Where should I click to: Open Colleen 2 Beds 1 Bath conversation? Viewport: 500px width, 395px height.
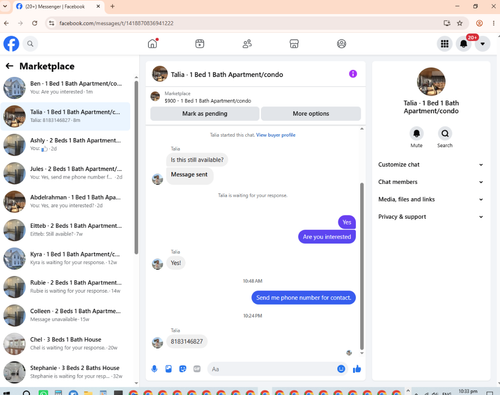(65, 315)
